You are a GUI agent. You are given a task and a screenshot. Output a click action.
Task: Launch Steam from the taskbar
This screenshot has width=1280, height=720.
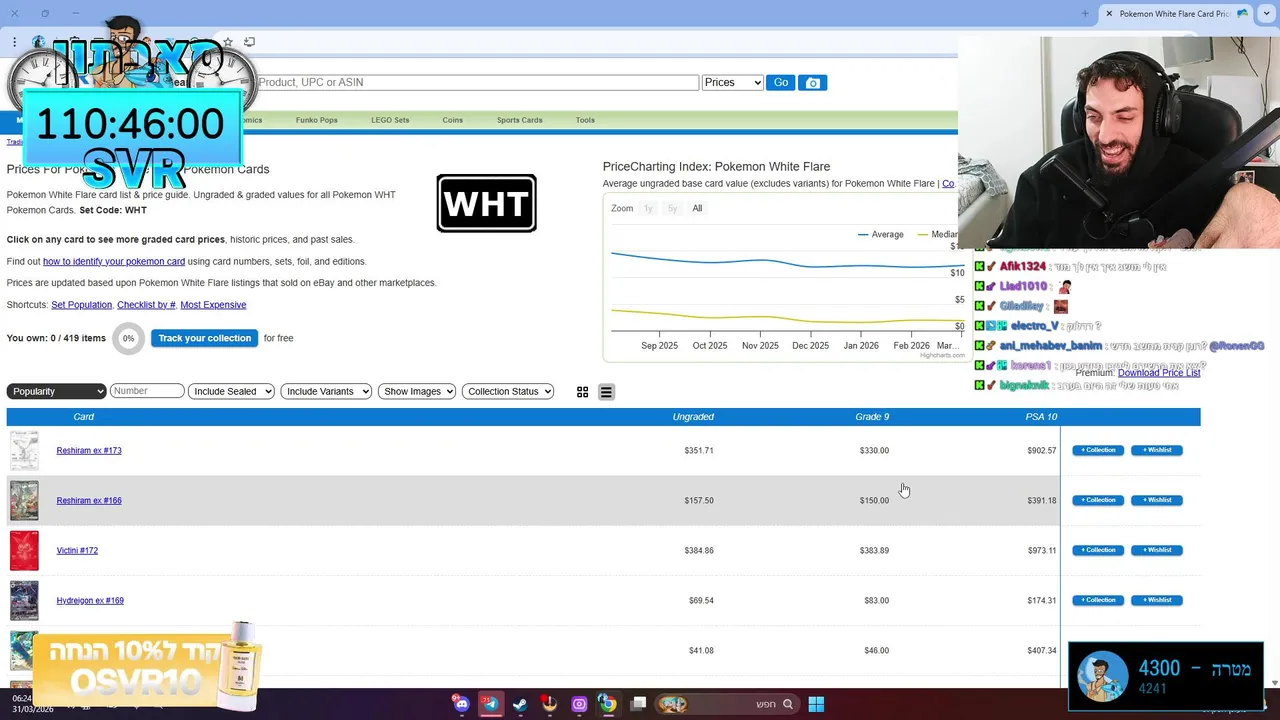pyautogui.click(x=520, y=704)
